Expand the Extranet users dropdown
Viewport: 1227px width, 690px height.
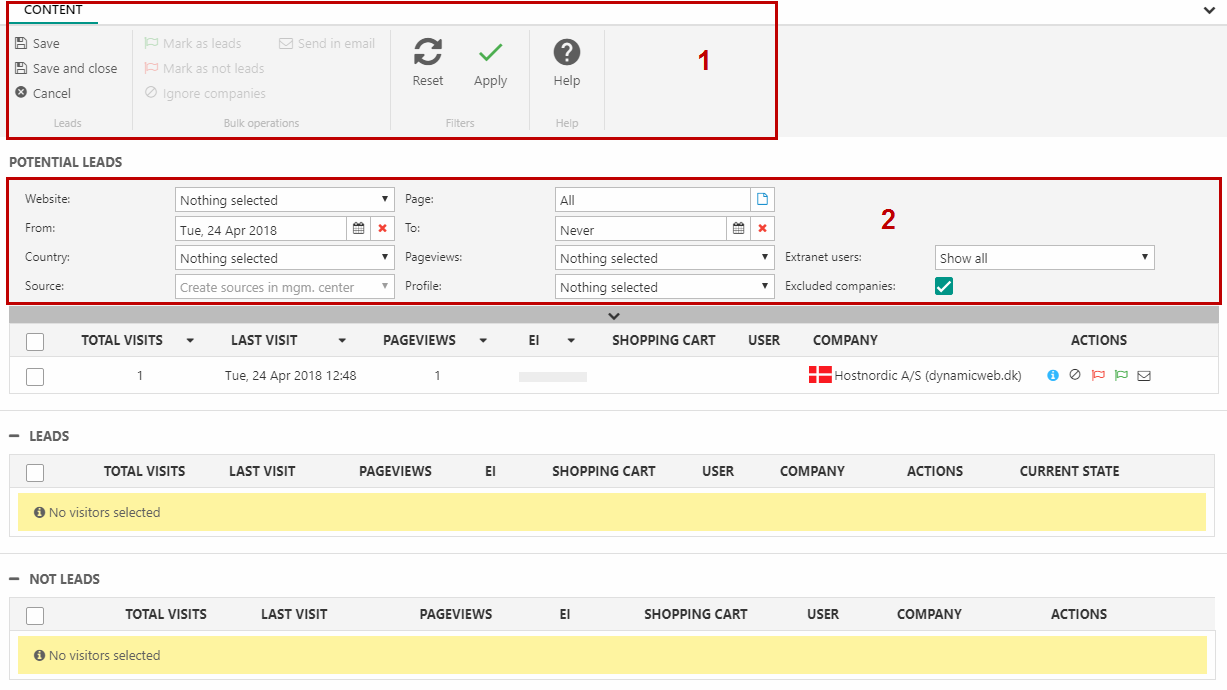(1044, 258)
